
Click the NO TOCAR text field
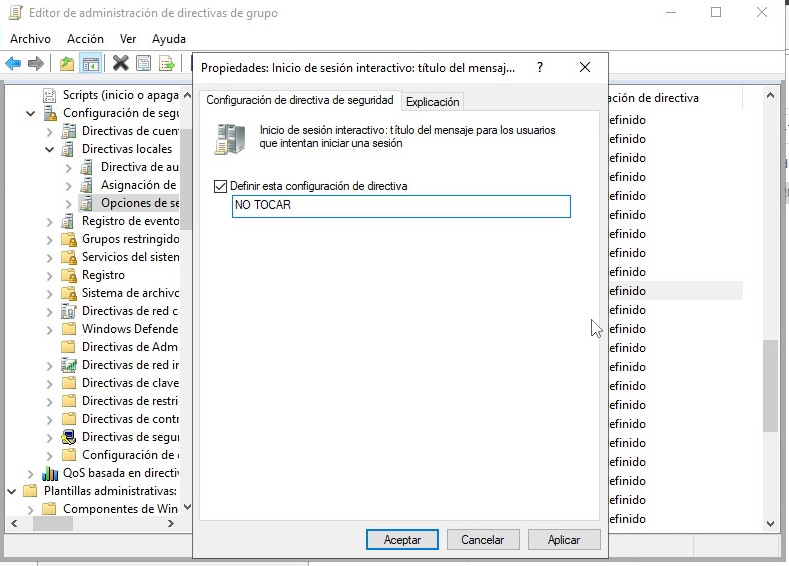click(400, 206)
